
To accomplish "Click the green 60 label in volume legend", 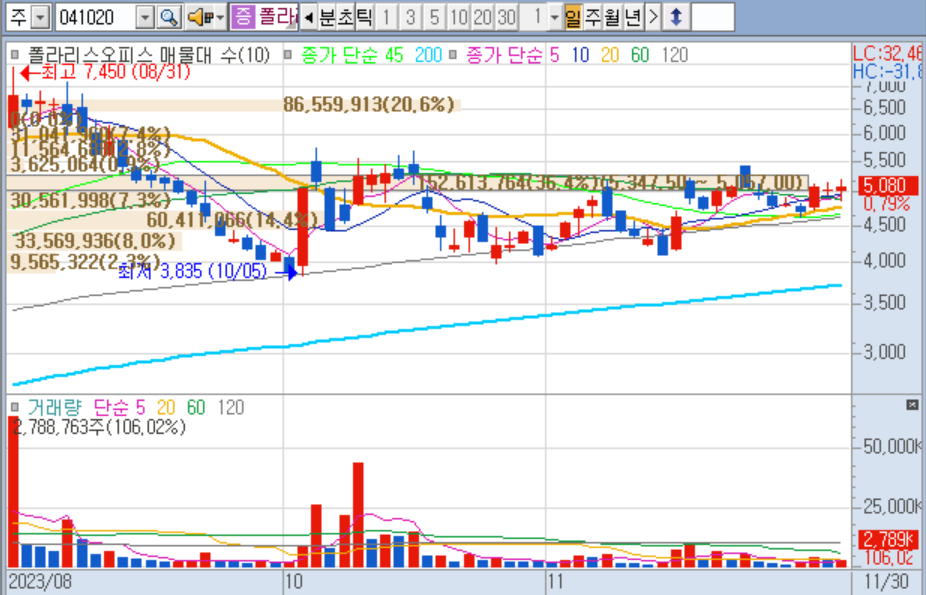I will pyautogui.click(x=195, y=407).
